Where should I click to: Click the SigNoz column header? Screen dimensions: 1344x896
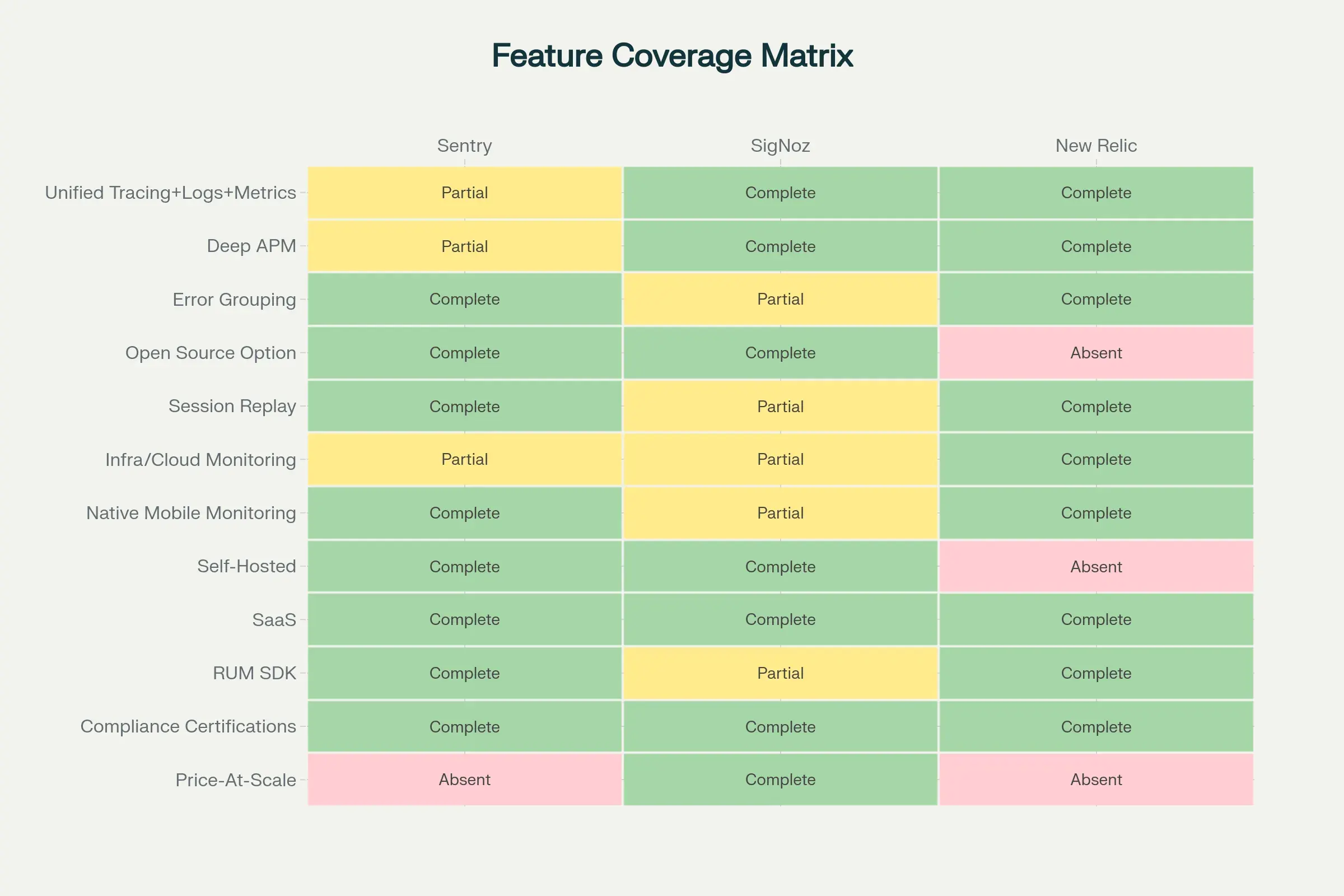pos(780,146)
